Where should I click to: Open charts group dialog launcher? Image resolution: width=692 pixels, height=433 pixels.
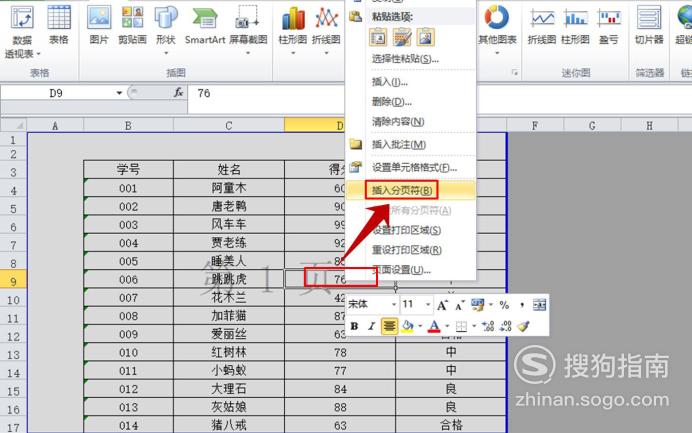pyautogui.click(x=515, y=72)
